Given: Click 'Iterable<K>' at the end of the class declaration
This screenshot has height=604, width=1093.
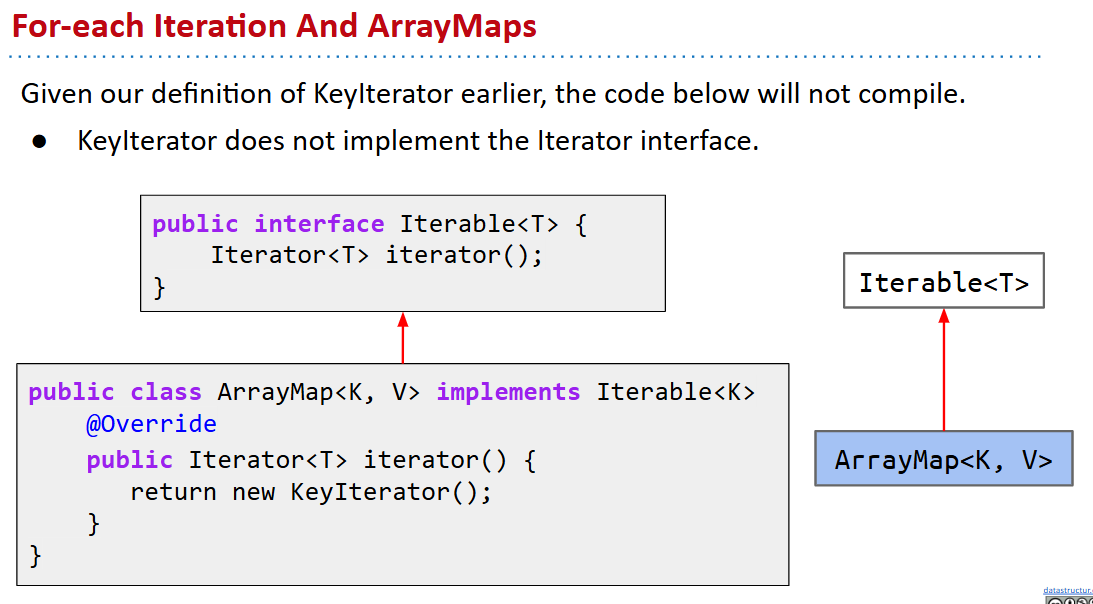Looking at the screenshot, I should (676, 392).
